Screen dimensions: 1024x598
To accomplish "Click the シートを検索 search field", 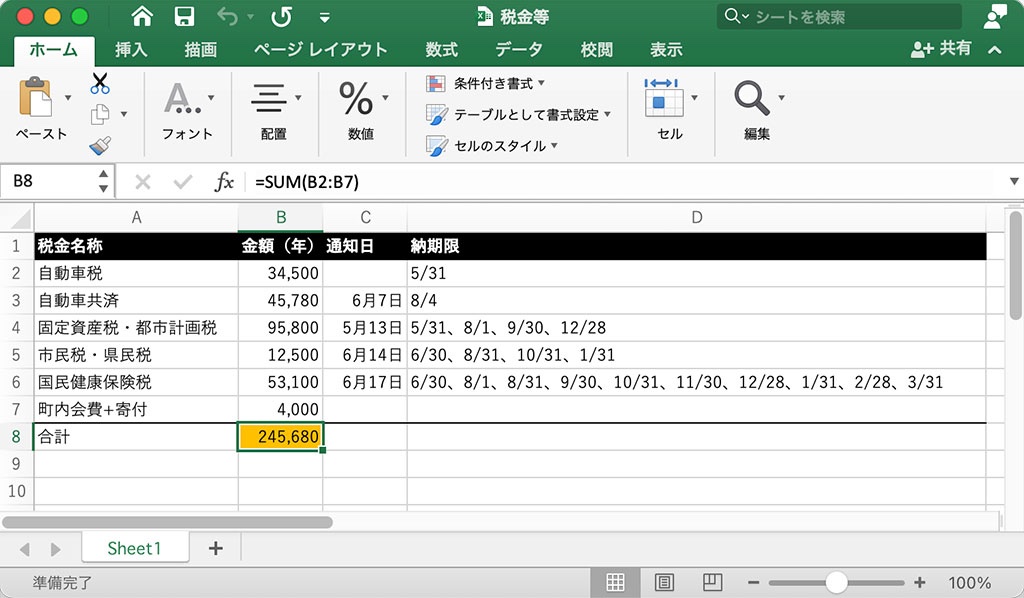I will point(840,16).
